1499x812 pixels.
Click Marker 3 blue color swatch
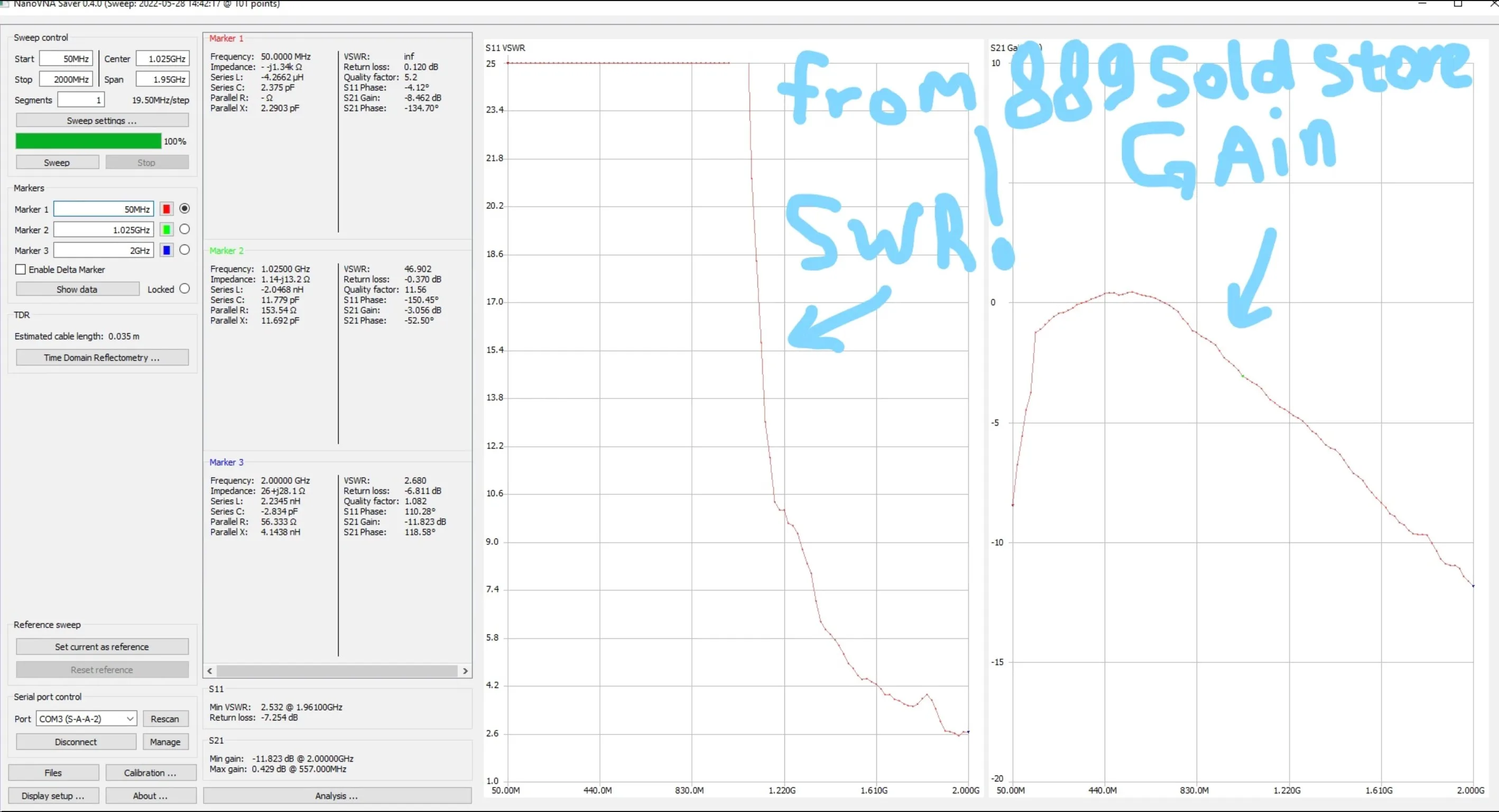coord(166,250)
